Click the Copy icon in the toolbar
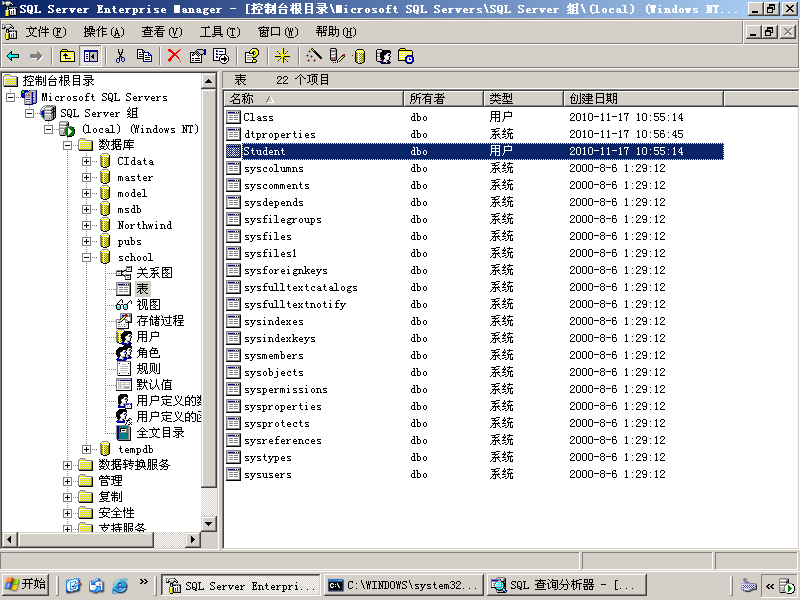Image resolution: width=800 pixels, height=600 pixels. click(144, 56)
